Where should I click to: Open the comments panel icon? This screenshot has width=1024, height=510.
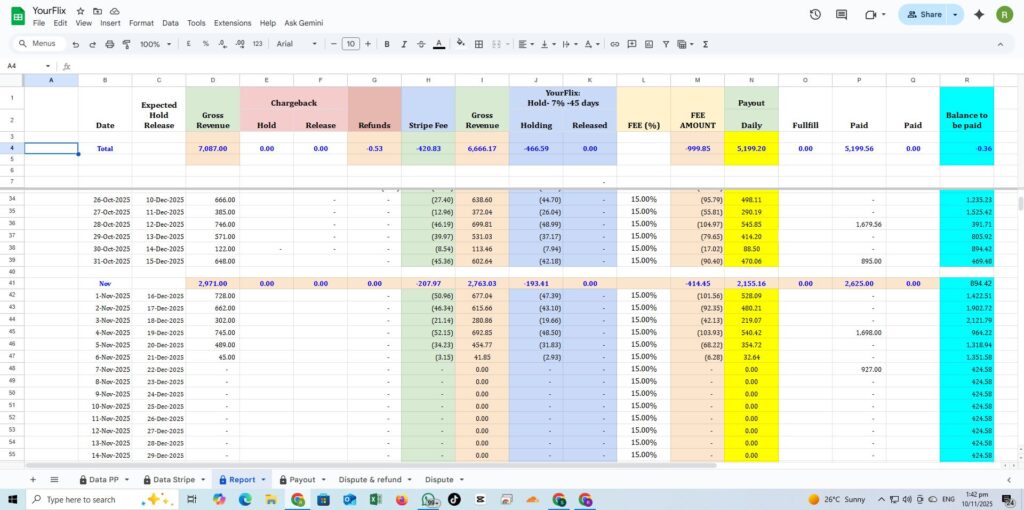coord(841,14)
